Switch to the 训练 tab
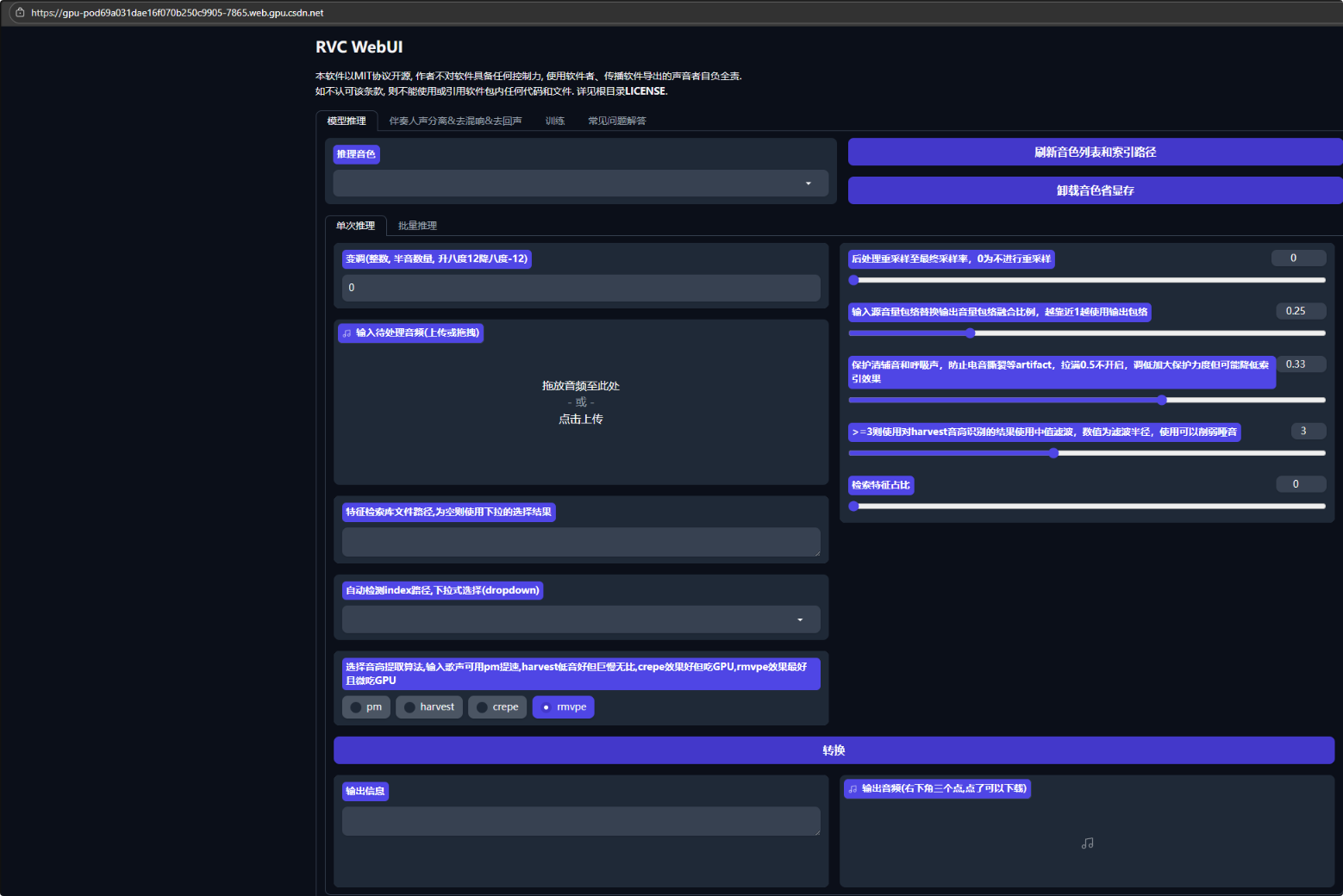1343x896 pixels. pyautogui.click(x=555, y=121)
